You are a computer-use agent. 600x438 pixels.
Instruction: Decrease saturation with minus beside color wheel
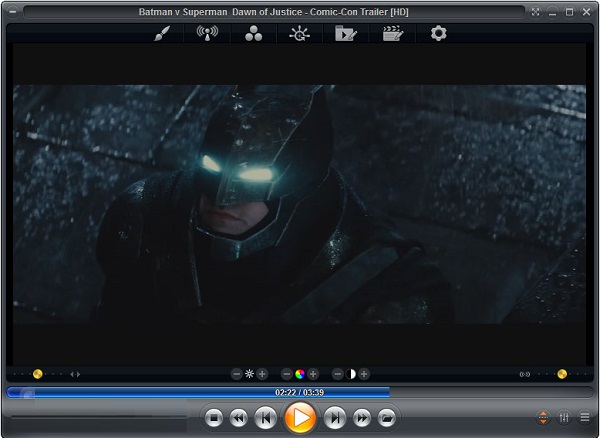click(286, 374)
